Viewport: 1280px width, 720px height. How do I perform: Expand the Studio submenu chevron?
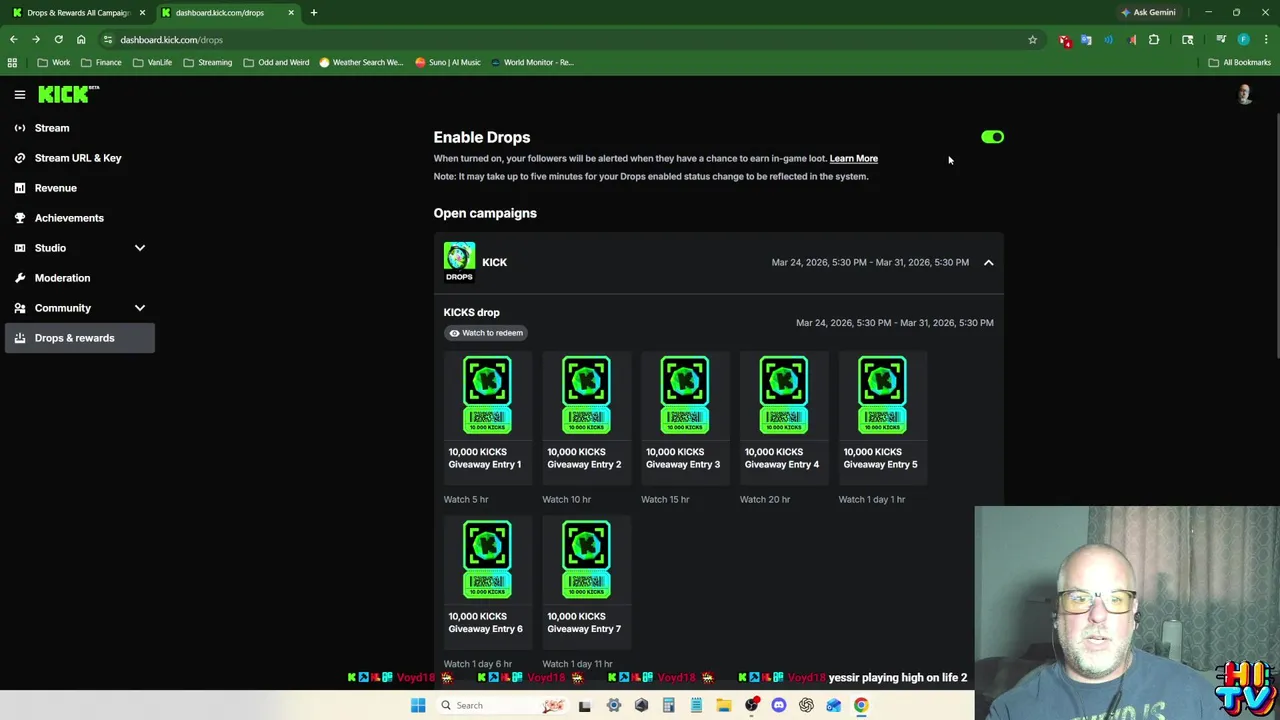140,248
